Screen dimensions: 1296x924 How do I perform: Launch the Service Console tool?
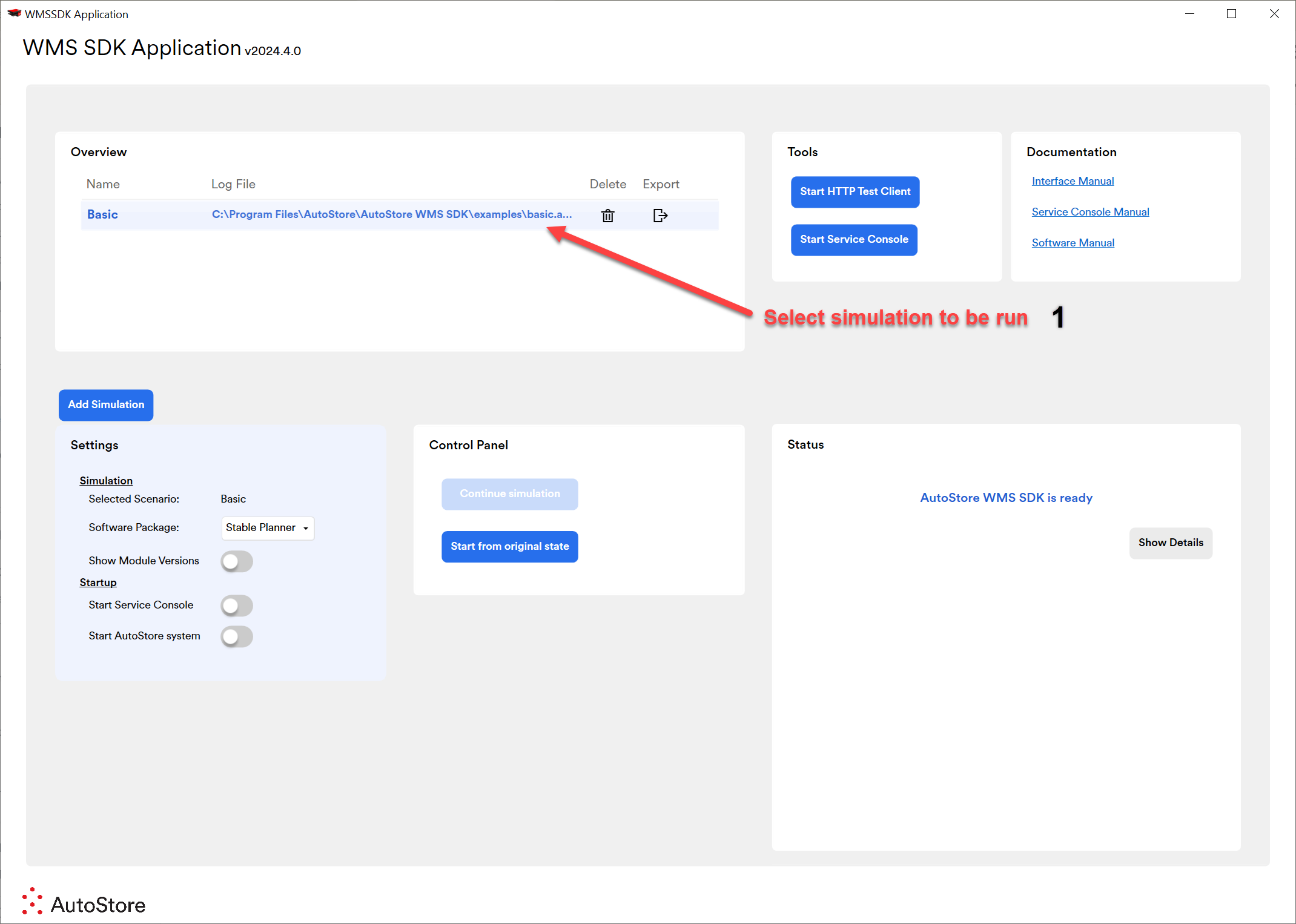[854, 240]
